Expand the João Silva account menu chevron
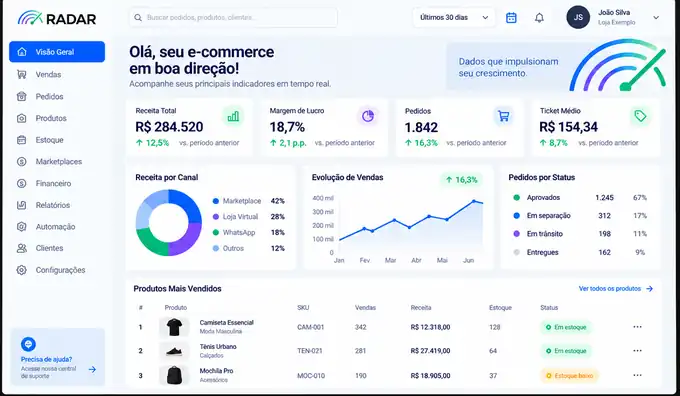 (x=656, y=18)
